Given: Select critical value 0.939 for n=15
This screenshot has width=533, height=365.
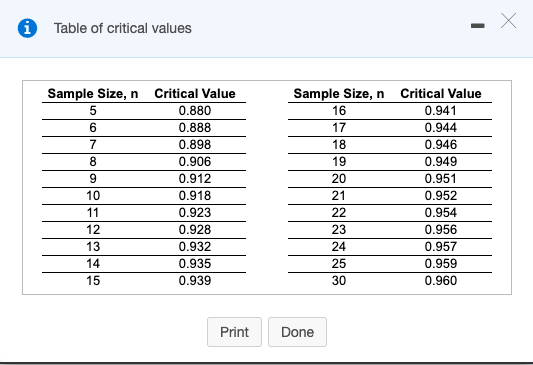Looking at the screenshot, I should coord(195,281).
